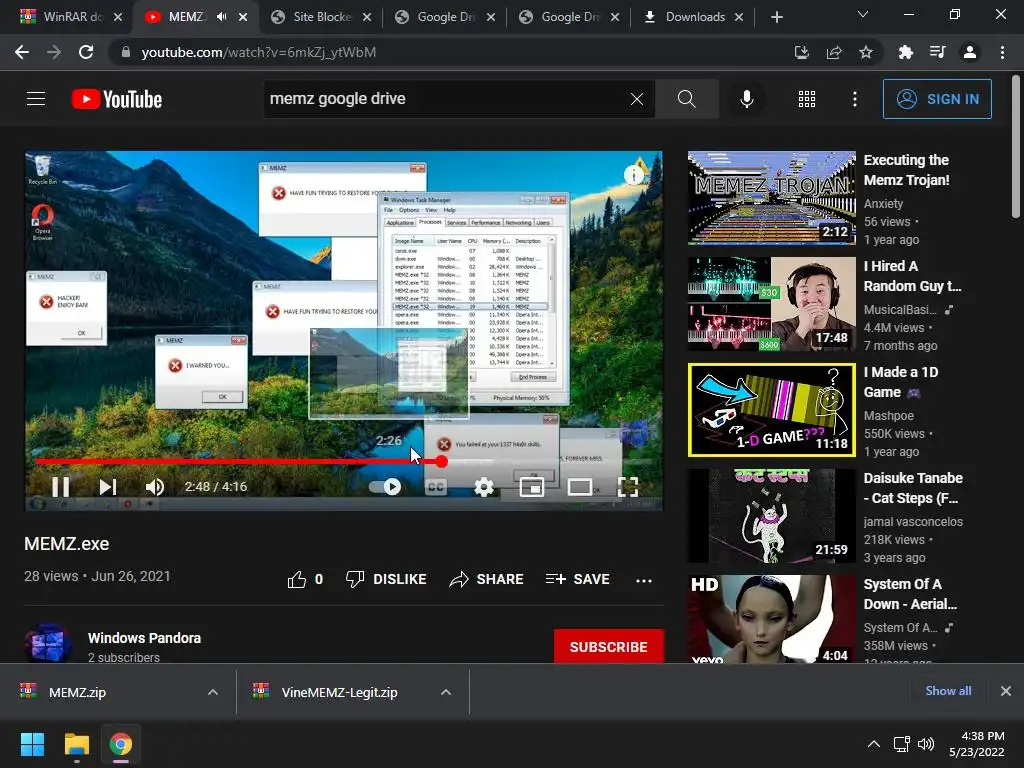Switch to the first Google Drive tab

pyautogui.click(x=446, y=17)
